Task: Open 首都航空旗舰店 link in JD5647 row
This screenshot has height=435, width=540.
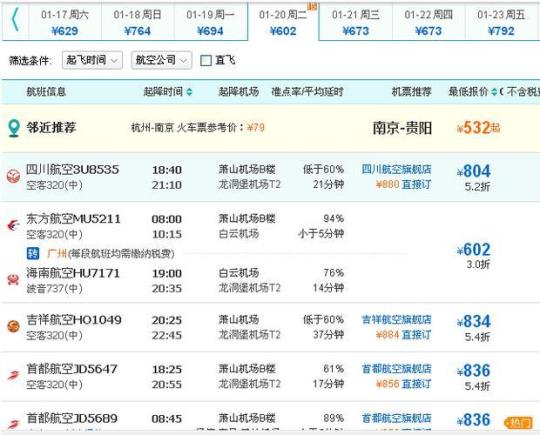Action: coord(396,369)
